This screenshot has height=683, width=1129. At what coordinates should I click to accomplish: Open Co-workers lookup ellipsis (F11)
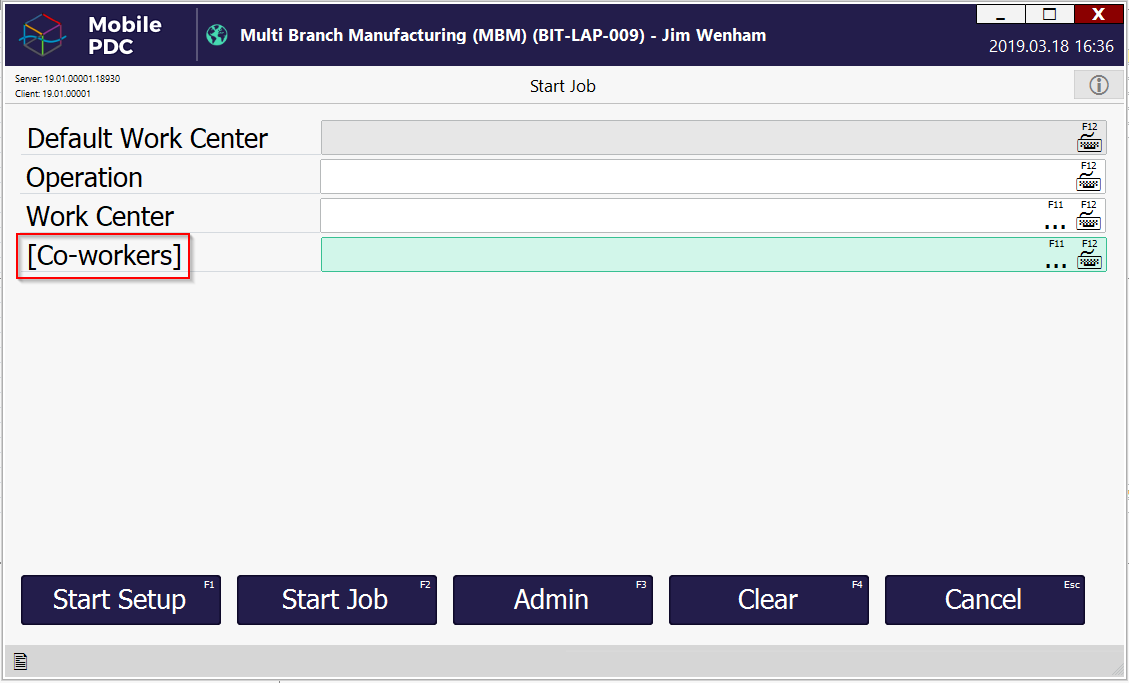(x=1055, y=263)
